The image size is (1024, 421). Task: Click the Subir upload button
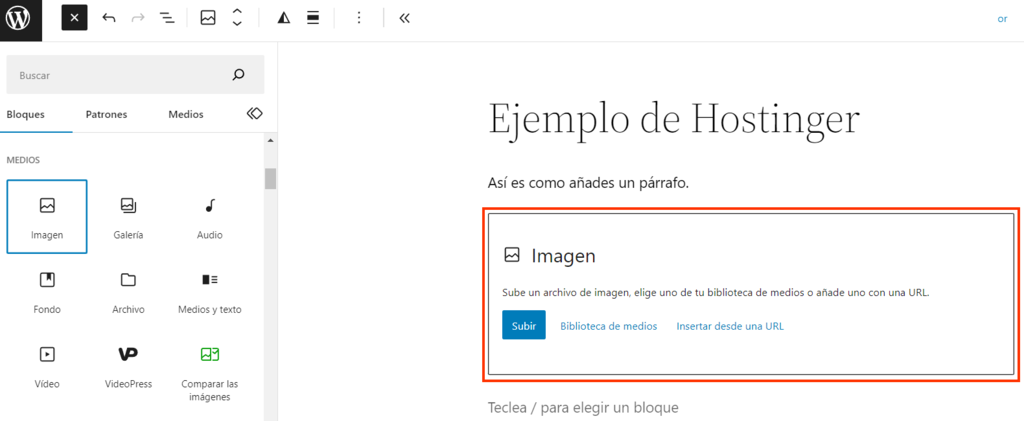click(524, 325)
